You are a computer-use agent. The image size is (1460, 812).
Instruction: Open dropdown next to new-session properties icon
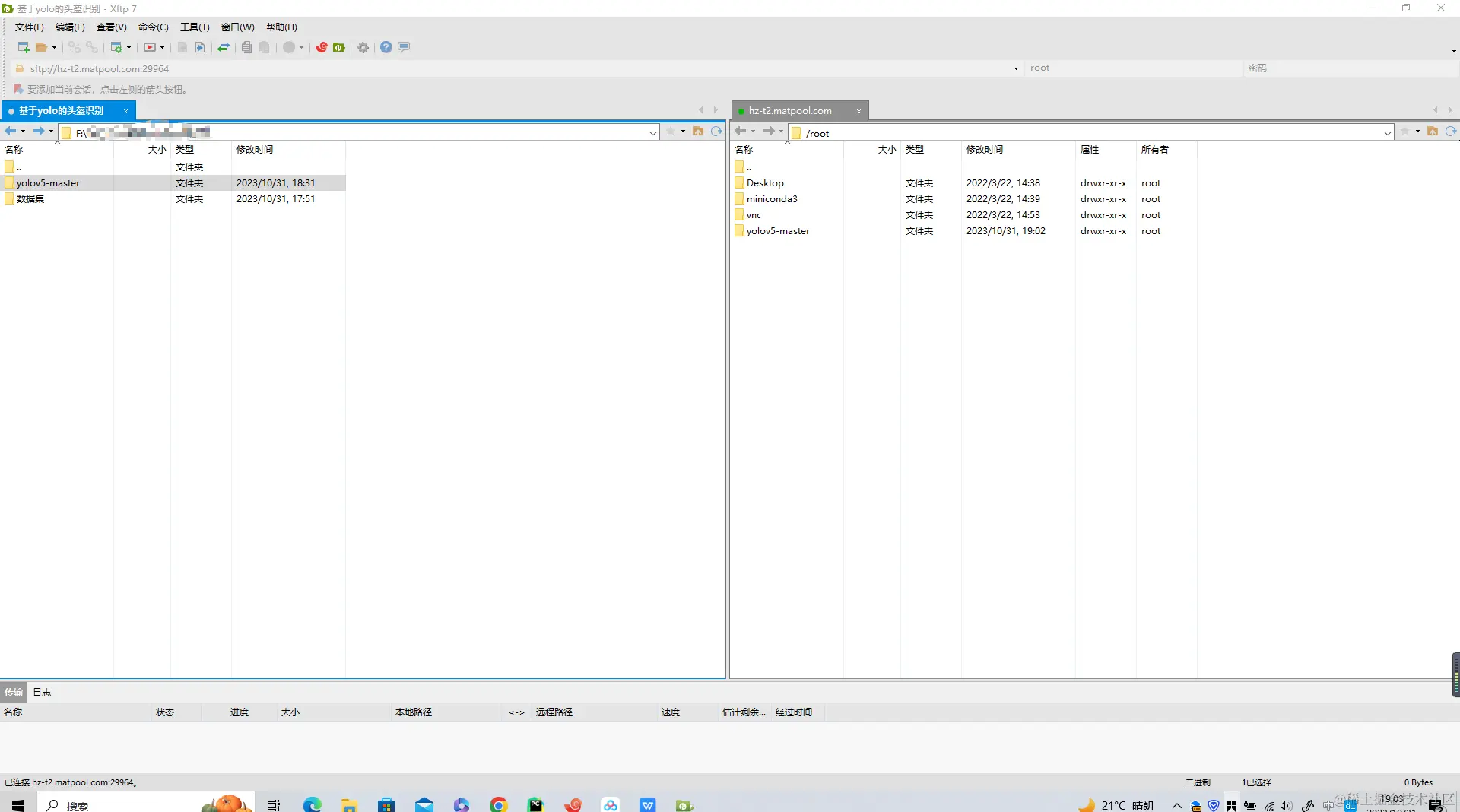(129, 48)
